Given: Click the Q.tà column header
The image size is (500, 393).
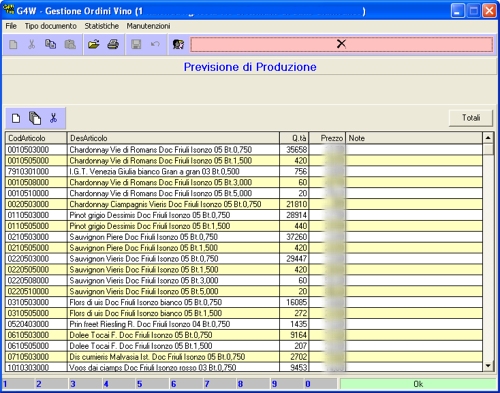Looking at the screenshot, I should (x=294, y=138).
